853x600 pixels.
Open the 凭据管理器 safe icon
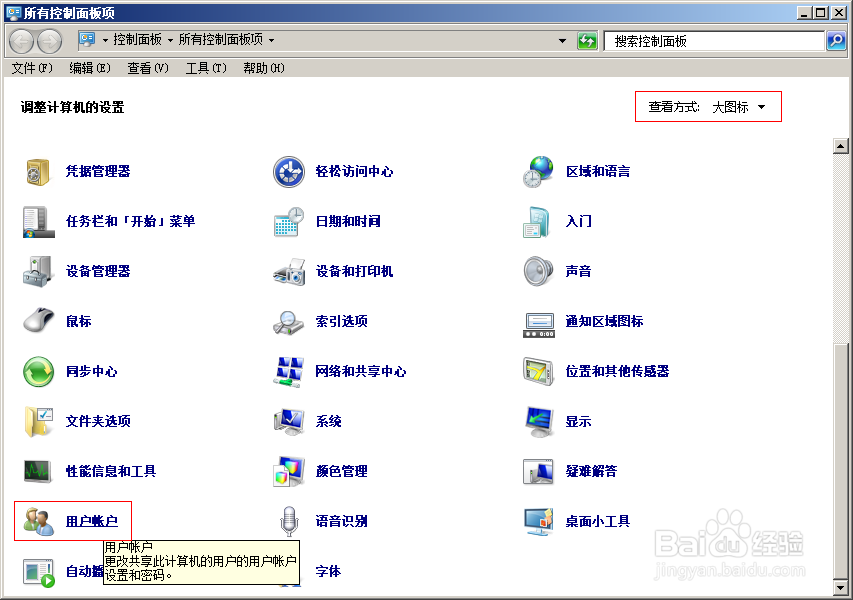click(38, 172)
